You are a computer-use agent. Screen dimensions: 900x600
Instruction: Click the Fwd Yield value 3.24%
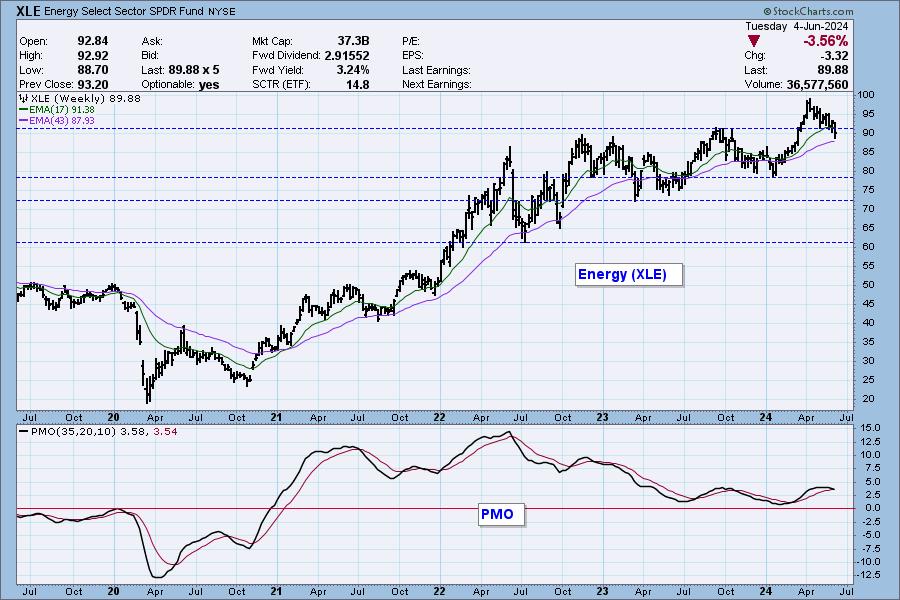(x=352, y=70)
